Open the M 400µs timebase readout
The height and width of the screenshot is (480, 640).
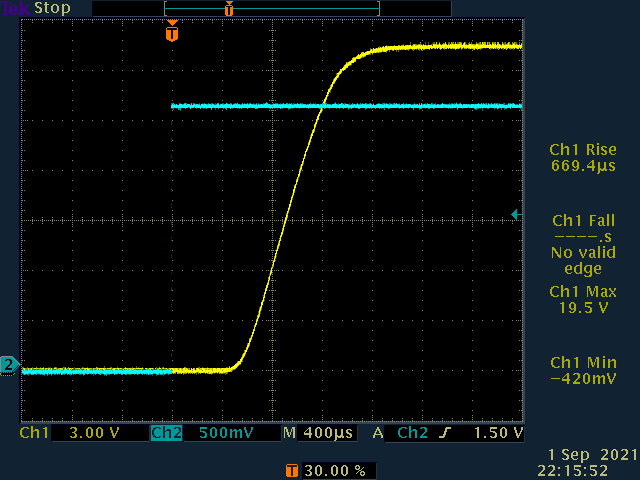[x=320, y=434]
